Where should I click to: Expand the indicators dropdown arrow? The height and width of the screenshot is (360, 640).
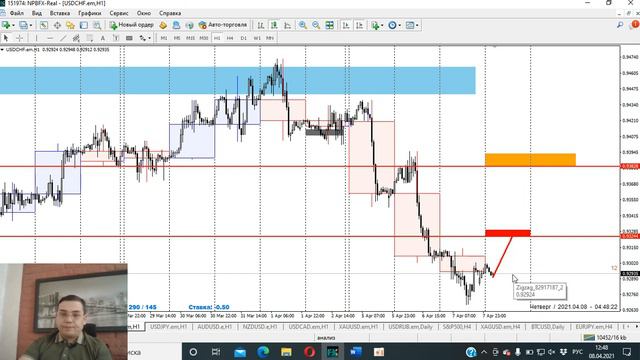click(x=382, y=25)
